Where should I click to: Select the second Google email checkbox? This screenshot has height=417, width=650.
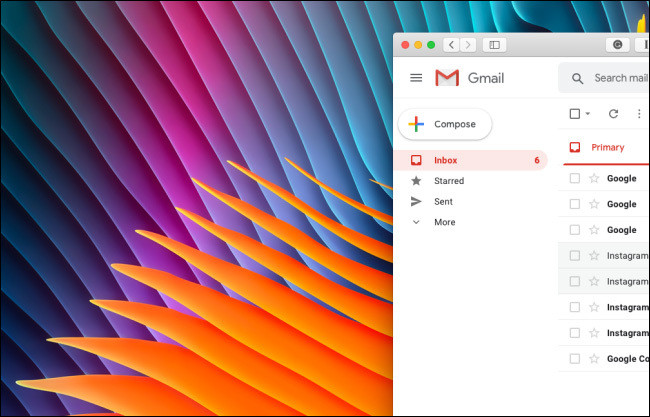pyautogui.click(x=575, y=204)
